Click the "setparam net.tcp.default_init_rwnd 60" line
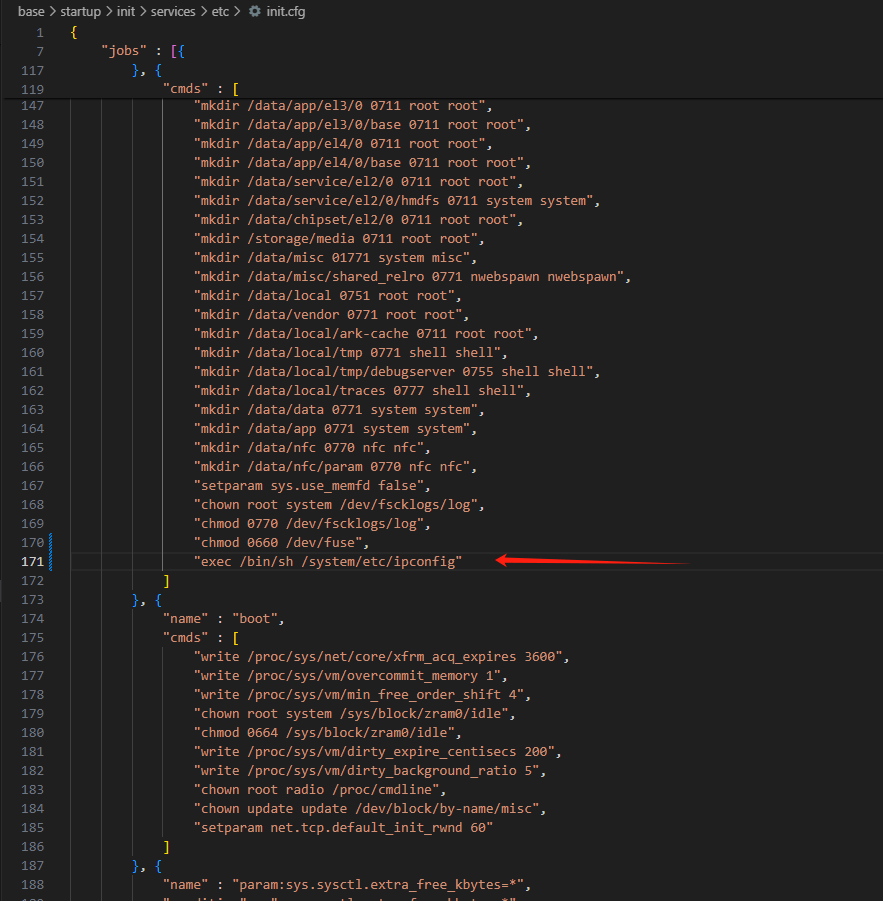The height and width of the screenshot is (901, 883). (x=344, y=827)
